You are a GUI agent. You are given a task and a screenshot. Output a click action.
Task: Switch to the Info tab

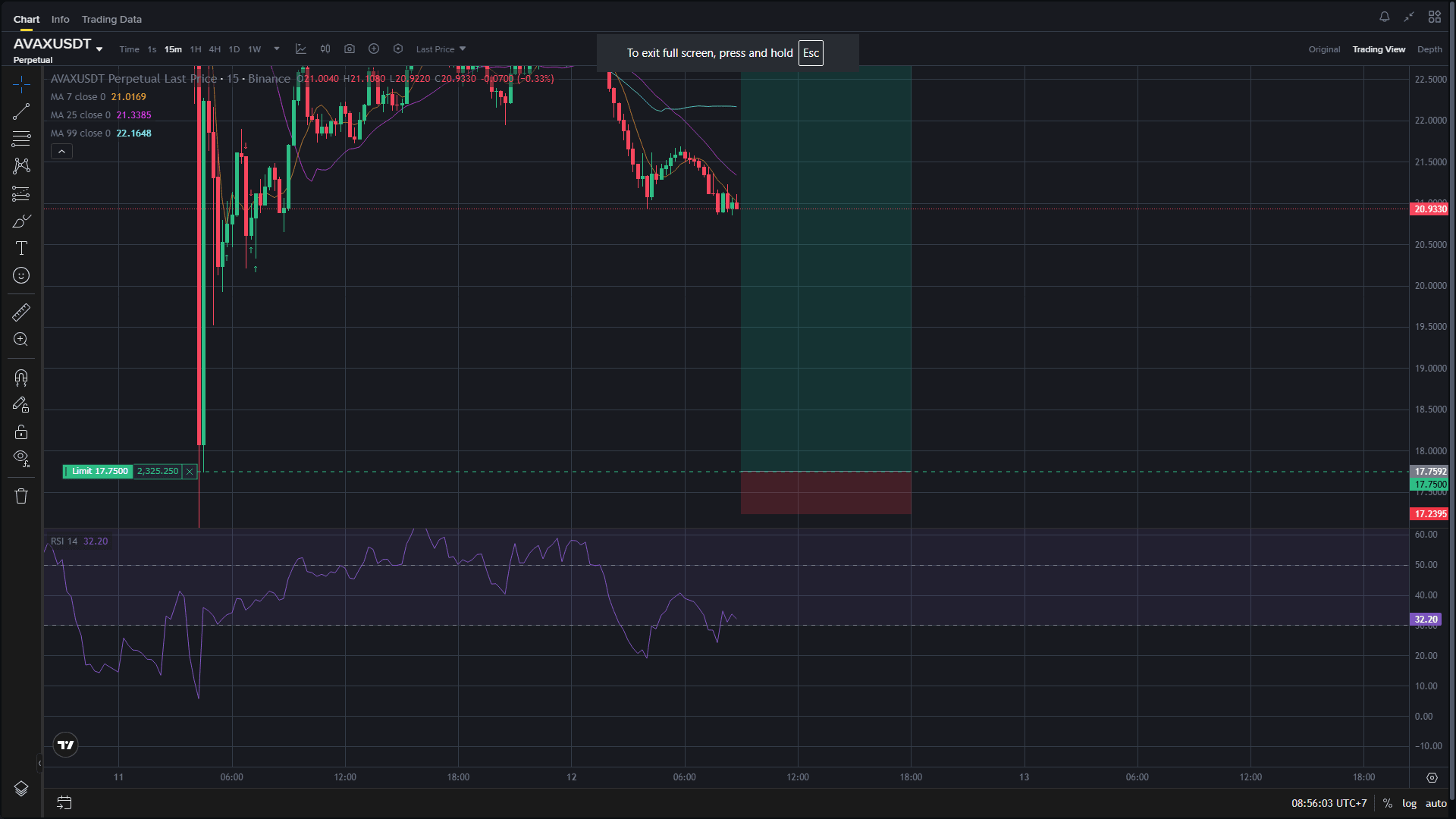[61, 20]
